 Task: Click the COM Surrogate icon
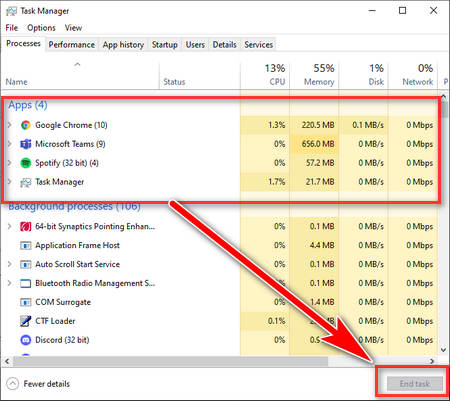[26, 302]
